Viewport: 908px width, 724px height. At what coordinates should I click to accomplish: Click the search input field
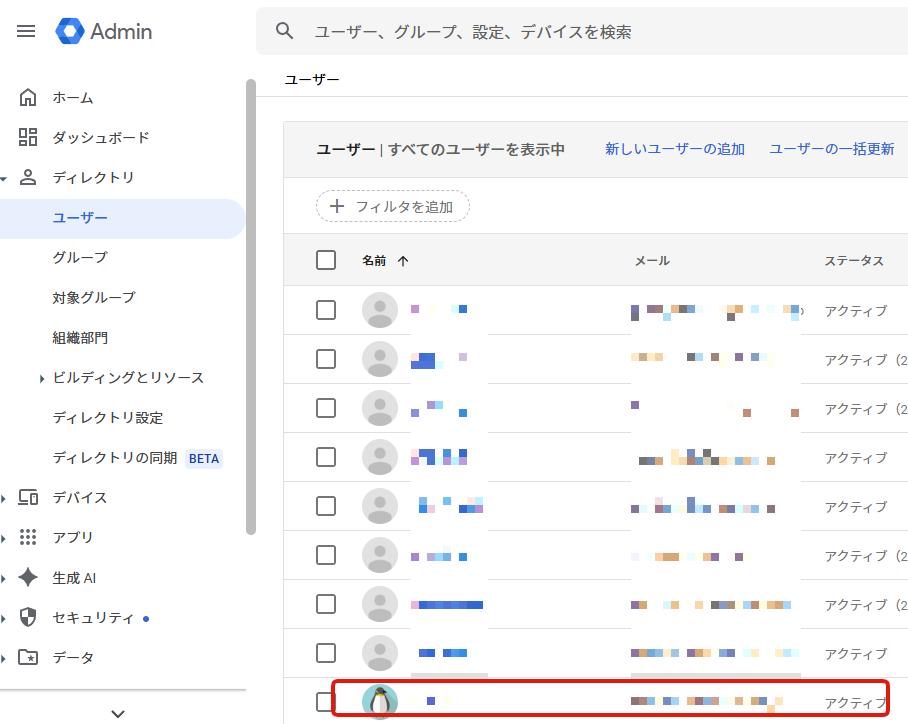pyautogui.click(x=600, y=32)
